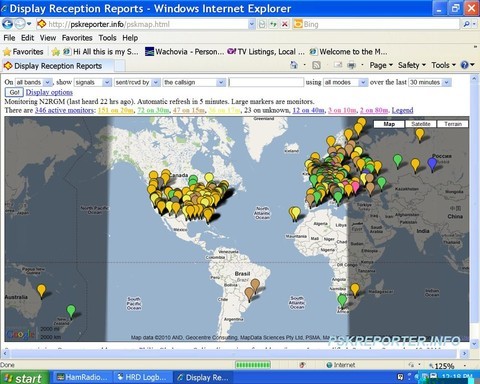Open the 'signals' dropdown

[x=93, y=82]
